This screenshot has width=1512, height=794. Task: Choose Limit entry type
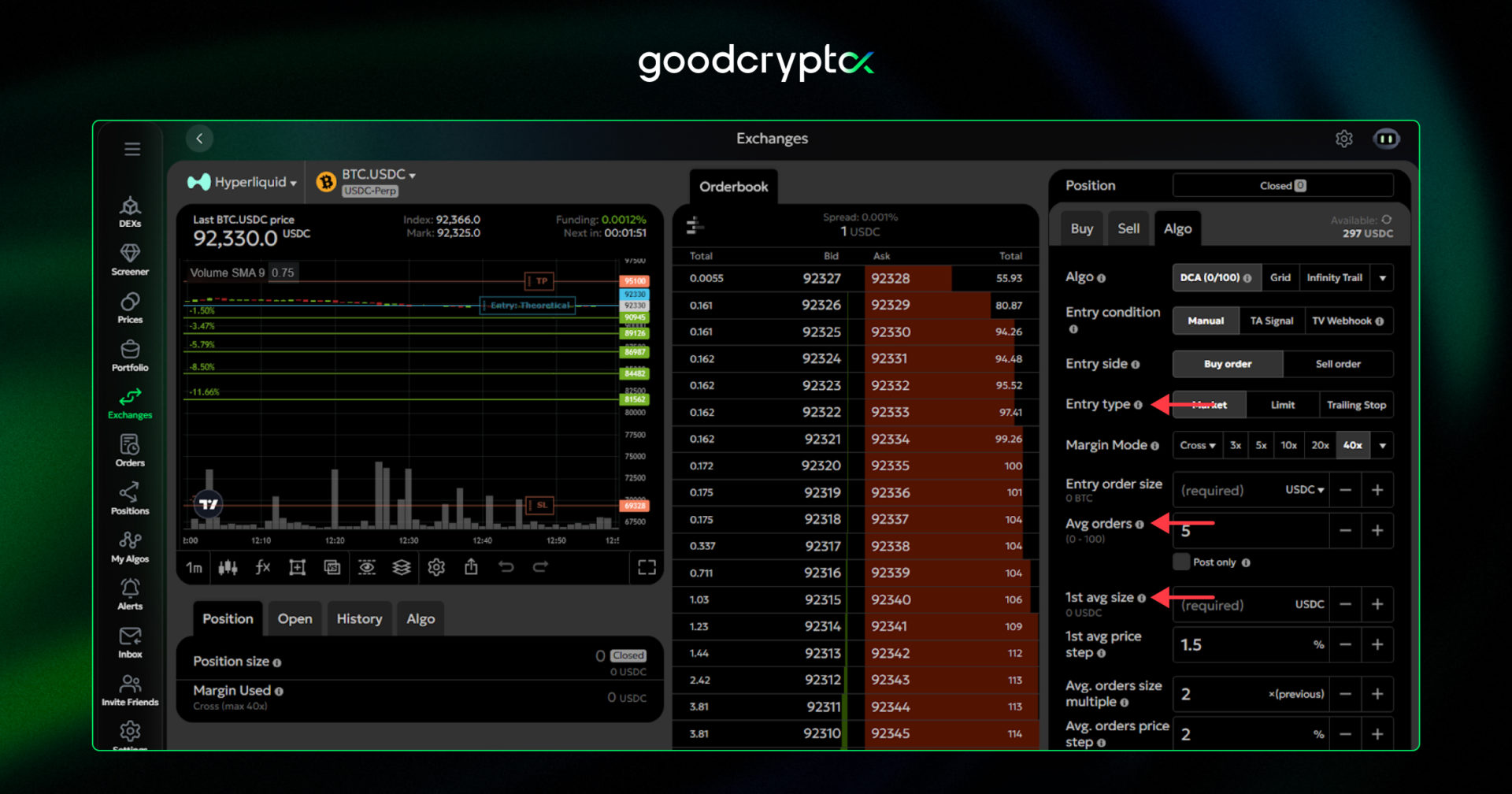tap(1282, 405)
